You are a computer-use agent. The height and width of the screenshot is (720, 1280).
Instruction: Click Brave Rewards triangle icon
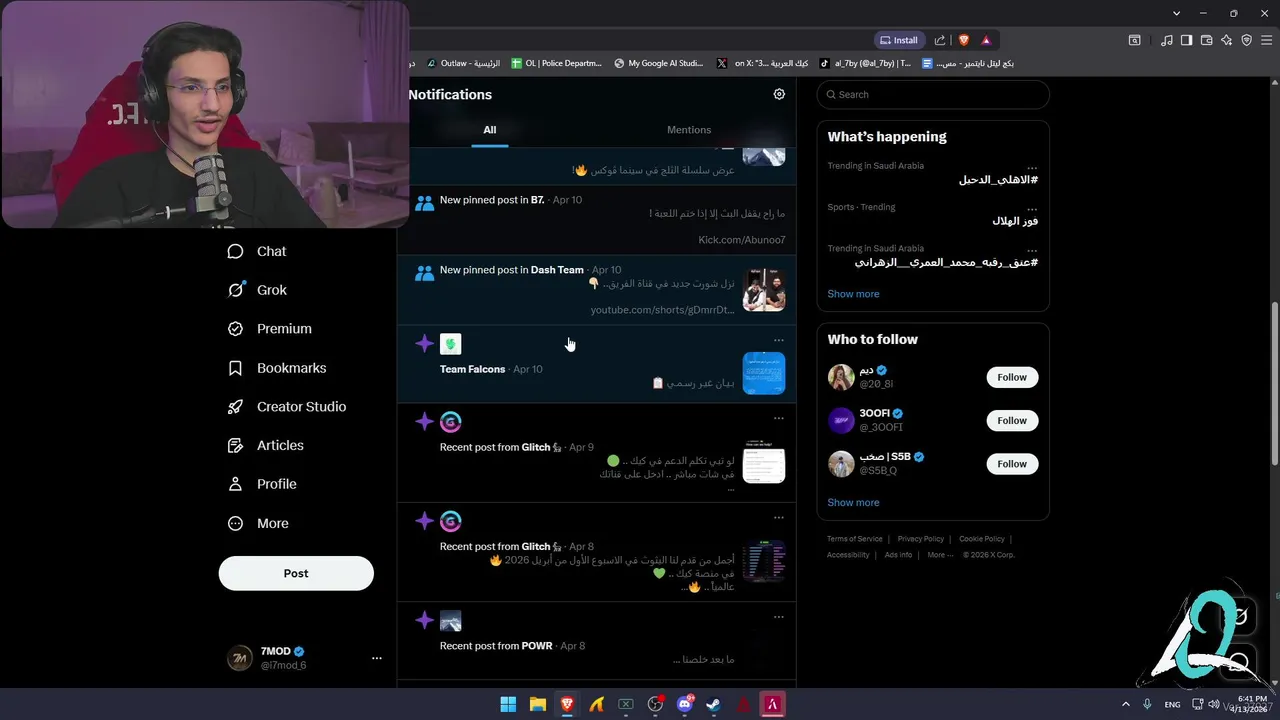[x=986, y=40]
